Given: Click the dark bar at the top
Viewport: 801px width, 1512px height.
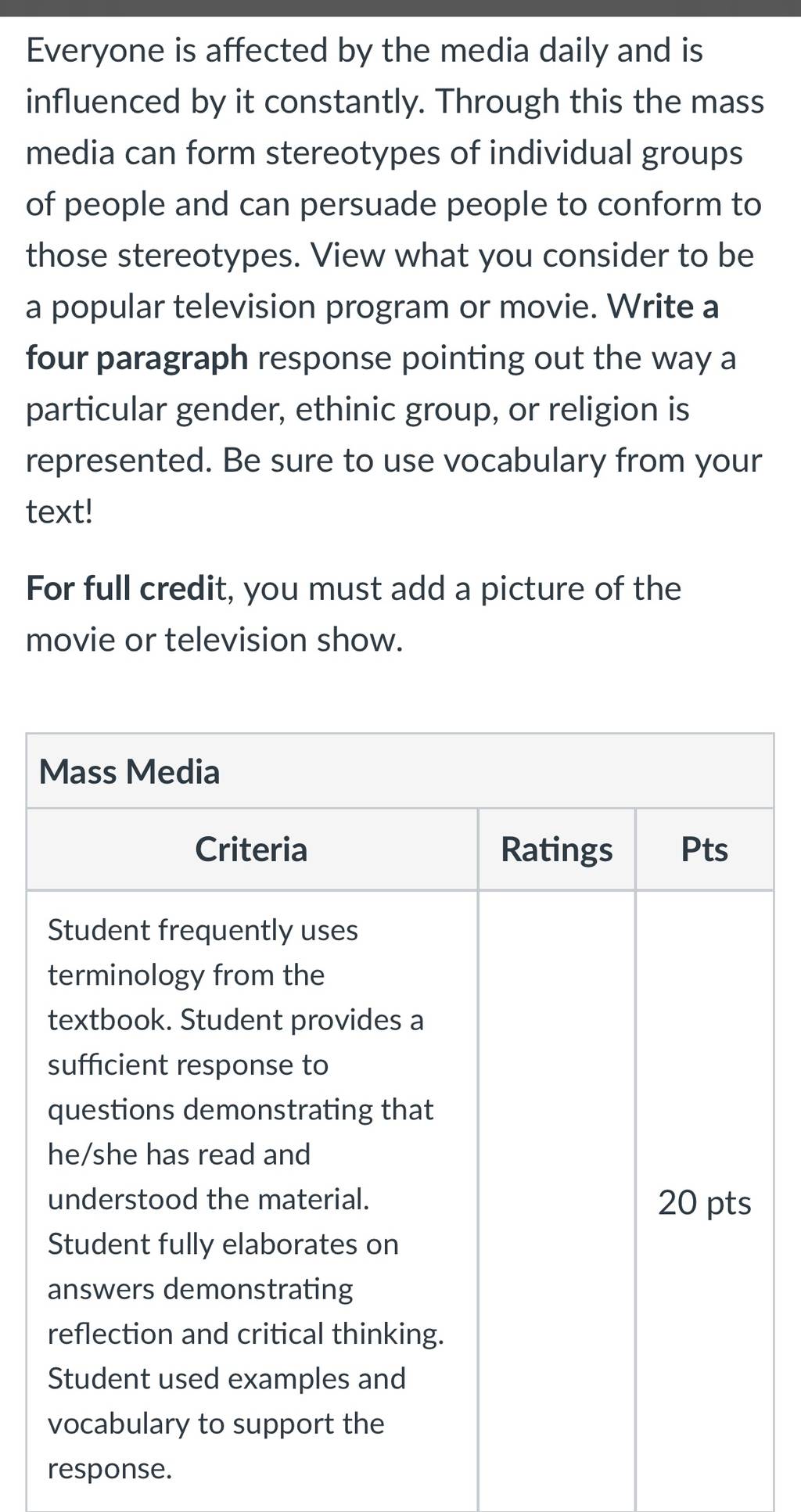Looking at the screenshot, I should 400,8.
